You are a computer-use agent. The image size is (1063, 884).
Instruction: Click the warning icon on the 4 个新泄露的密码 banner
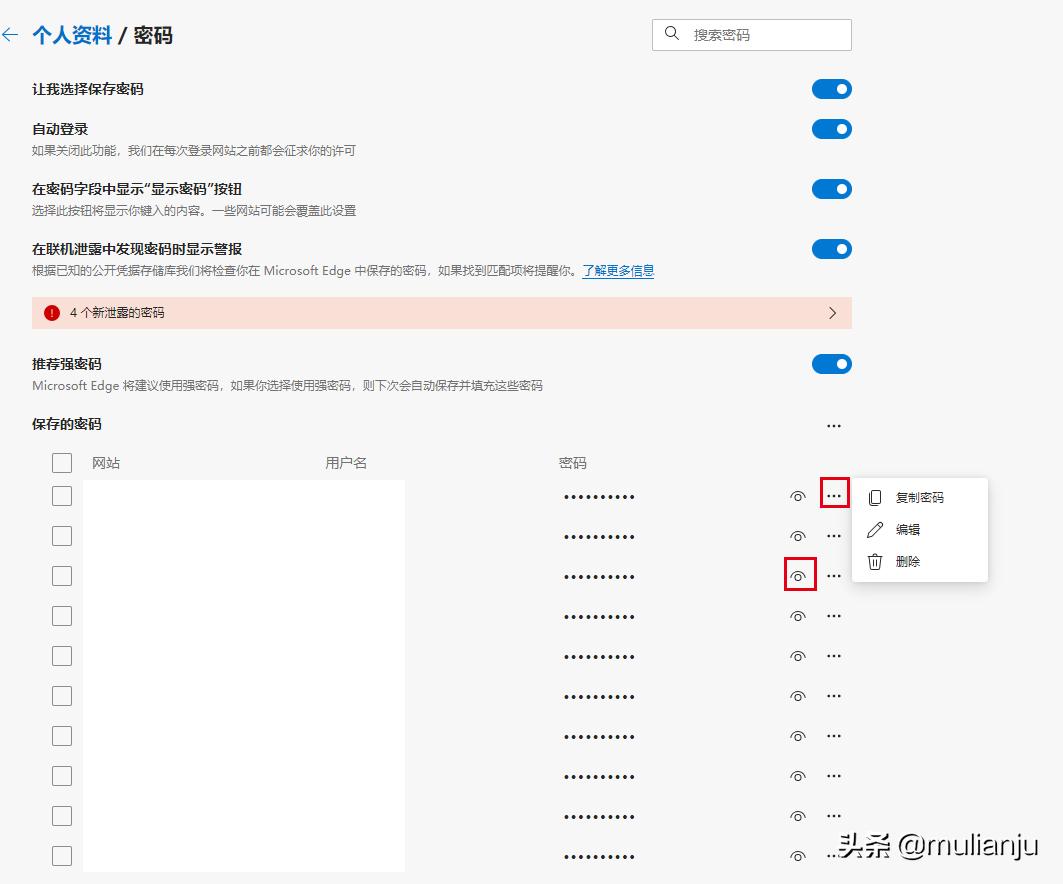click(51, 313)
